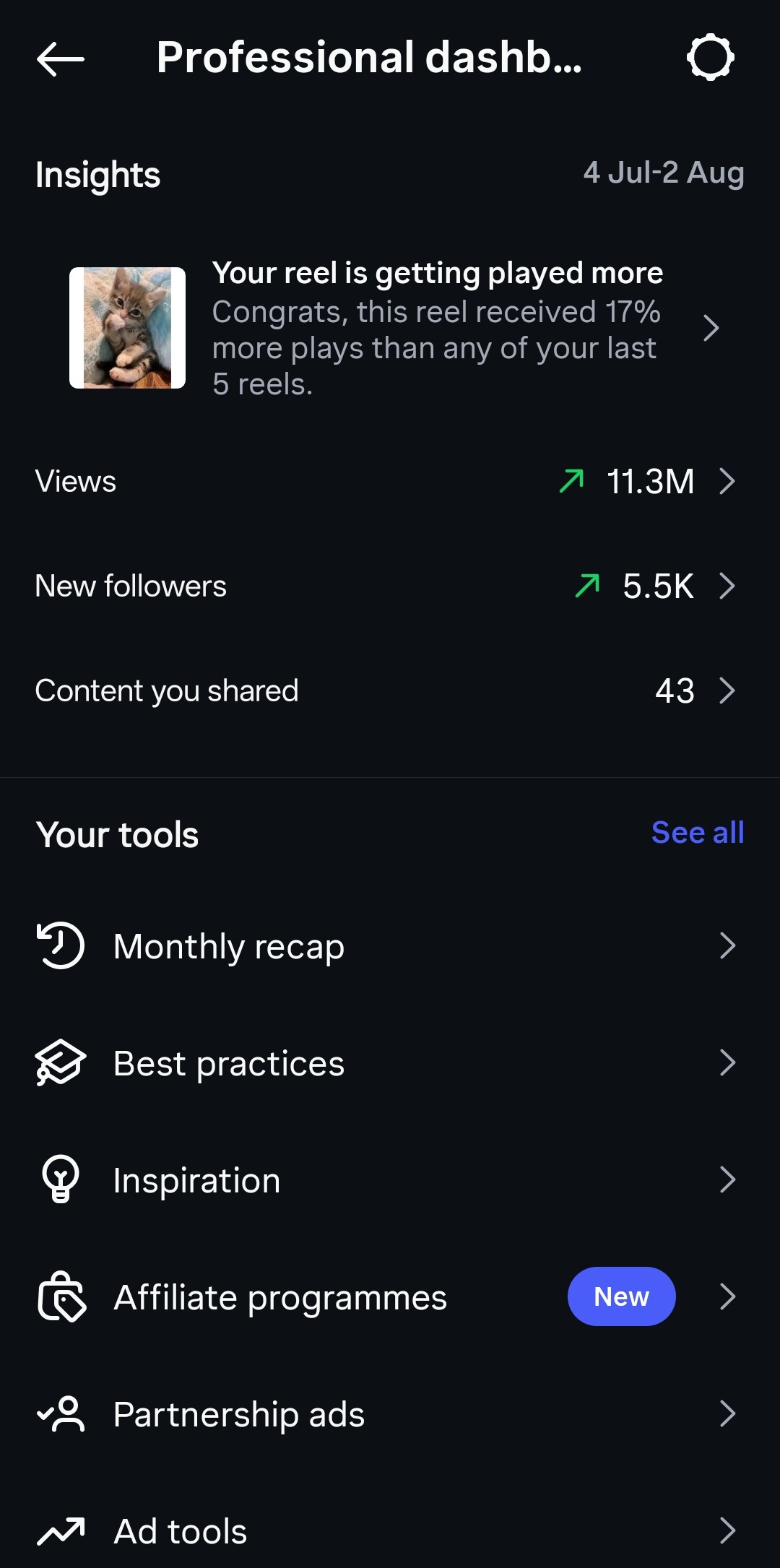
Task: Tap the Best practices graduation cap icon
Action: (61, 1062)
